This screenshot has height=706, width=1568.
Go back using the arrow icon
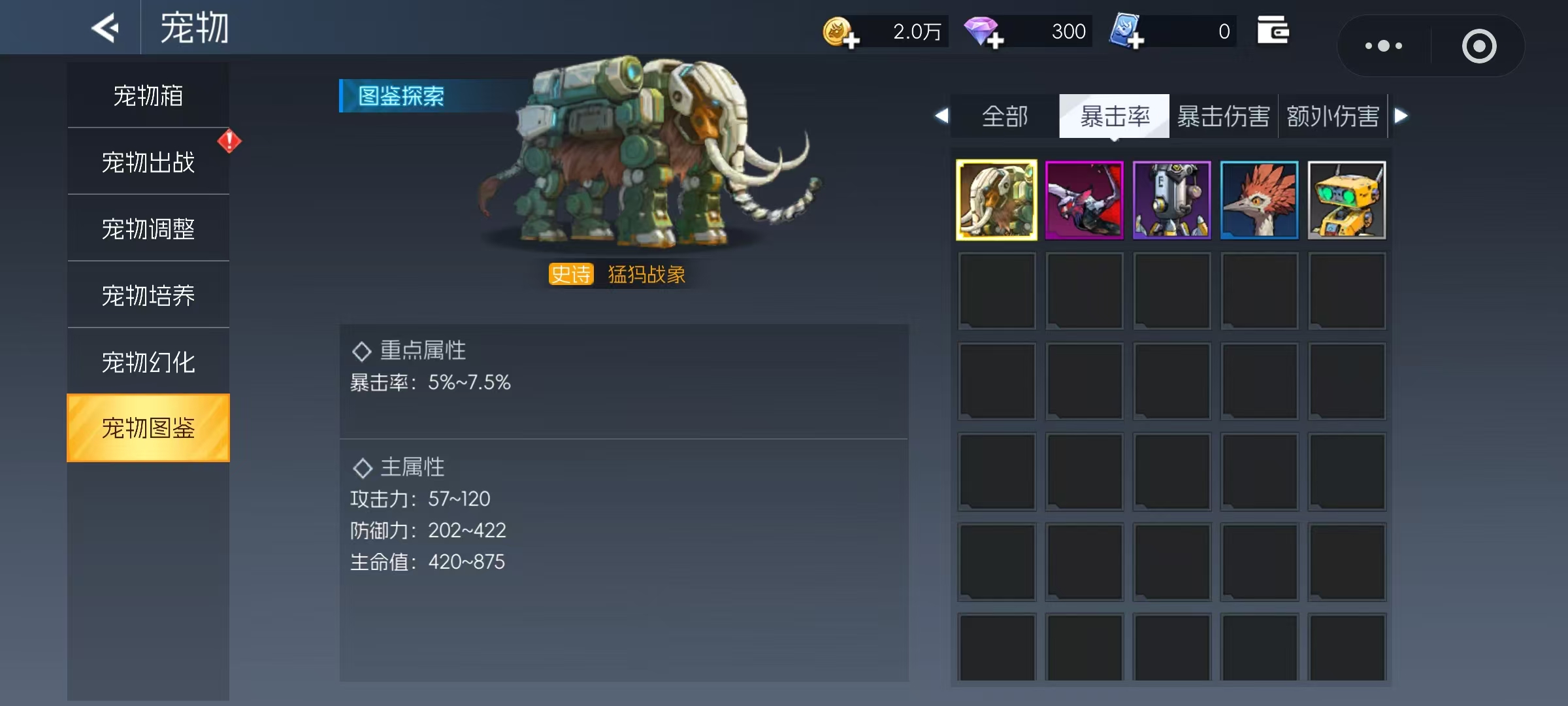(105, 28)
